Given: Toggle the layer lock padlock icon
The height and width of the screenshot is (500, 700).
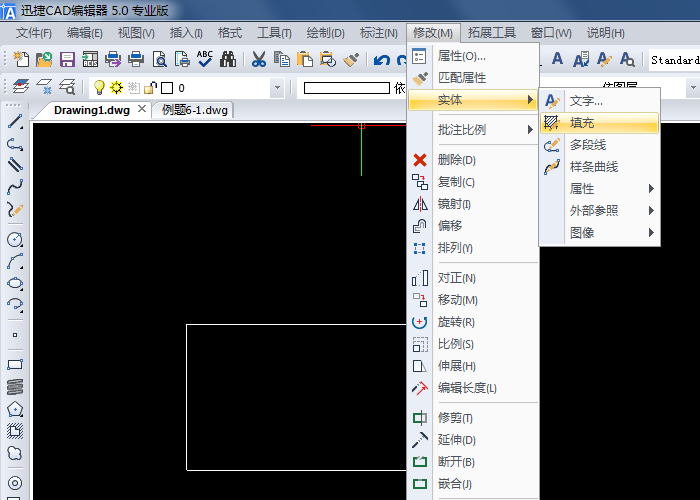Looking at the screenshot, I should (150, 88).
